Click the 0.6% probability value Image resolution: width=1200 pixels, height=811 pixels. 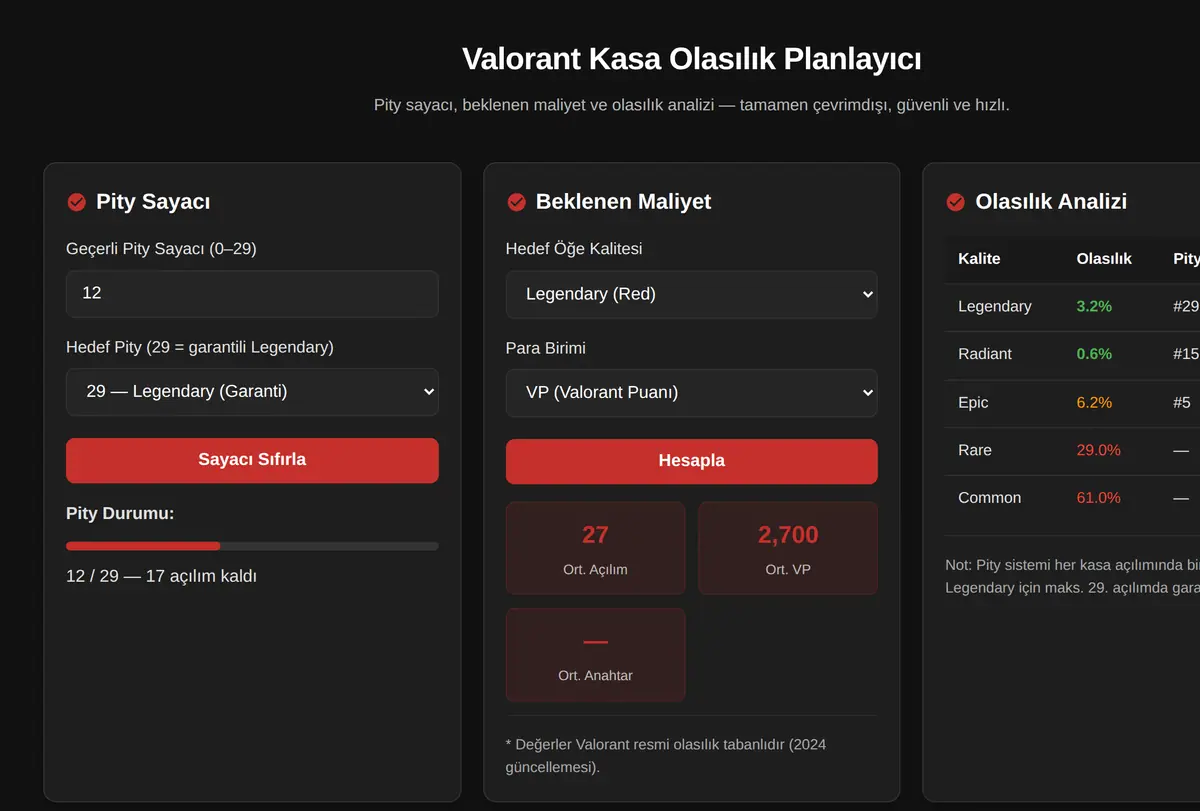click(1094, 354)
